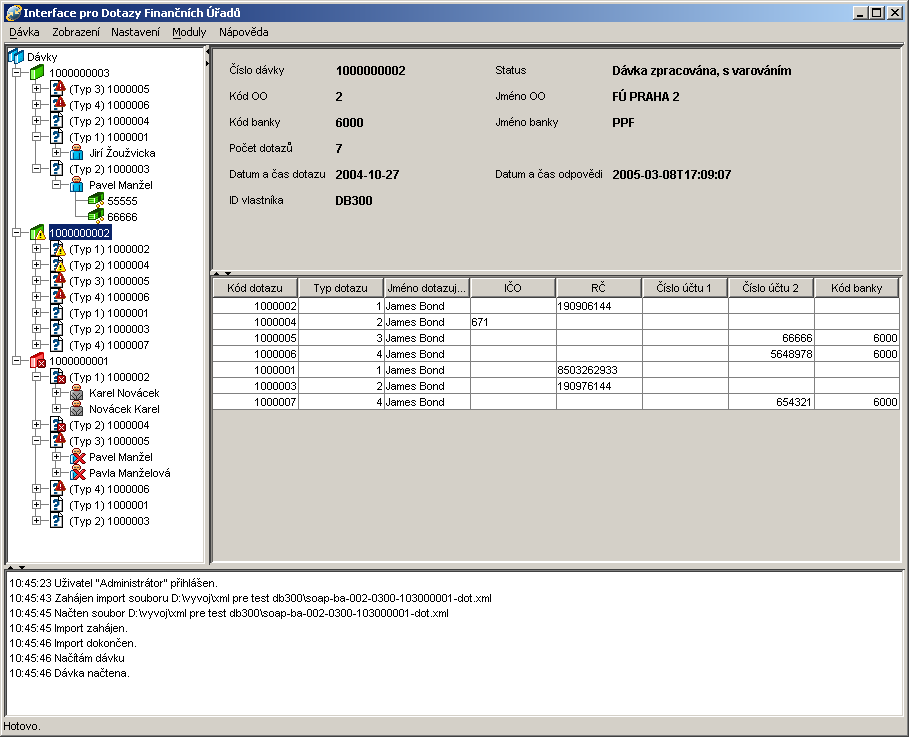Expand the Novácek Karel node

coord(56,409)
